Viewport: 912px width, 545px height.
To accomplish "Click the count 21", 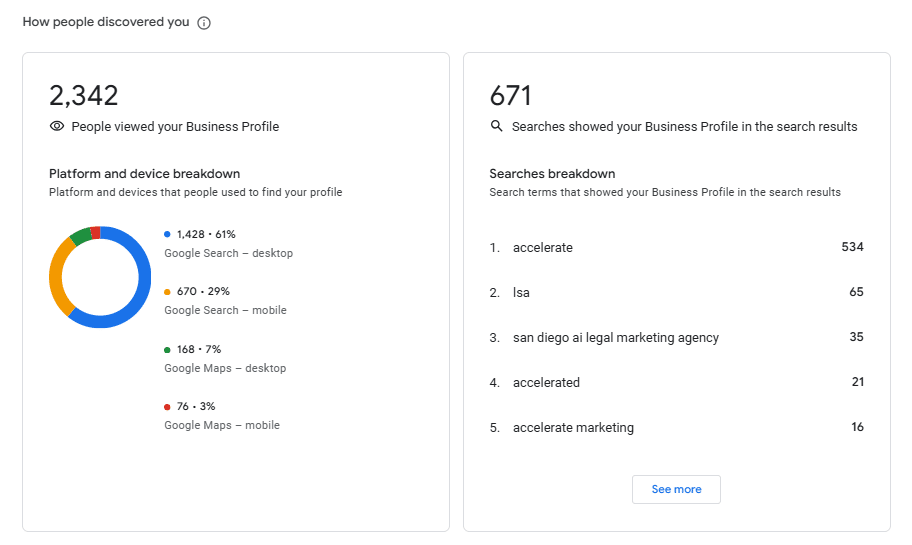I will coord(858,382).
